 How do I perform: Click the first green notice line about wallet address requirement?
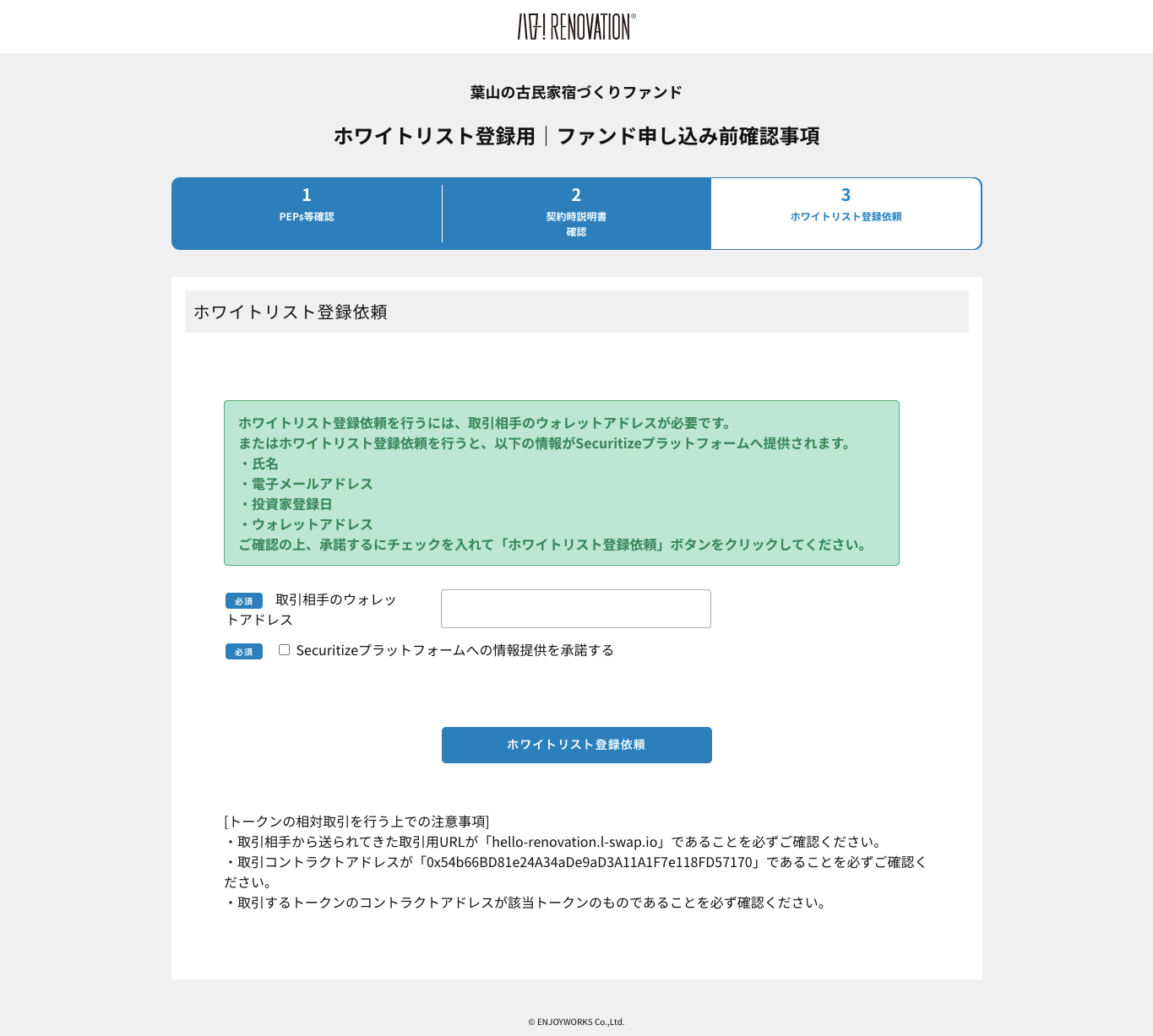click(x=486, y=423)
